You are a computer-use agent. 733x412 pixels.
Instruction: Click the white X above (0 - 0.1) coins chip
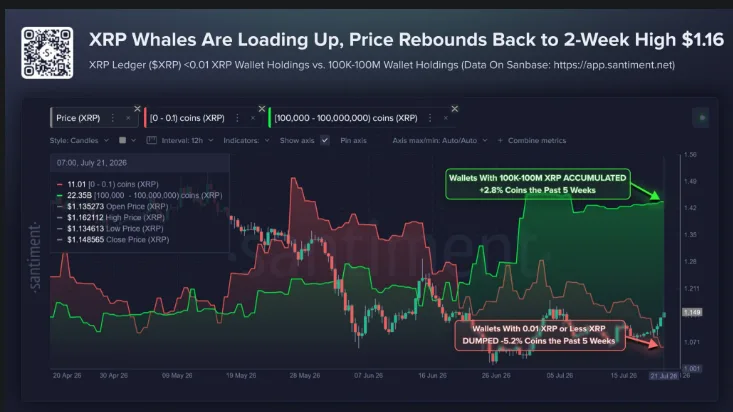point(262,108)
